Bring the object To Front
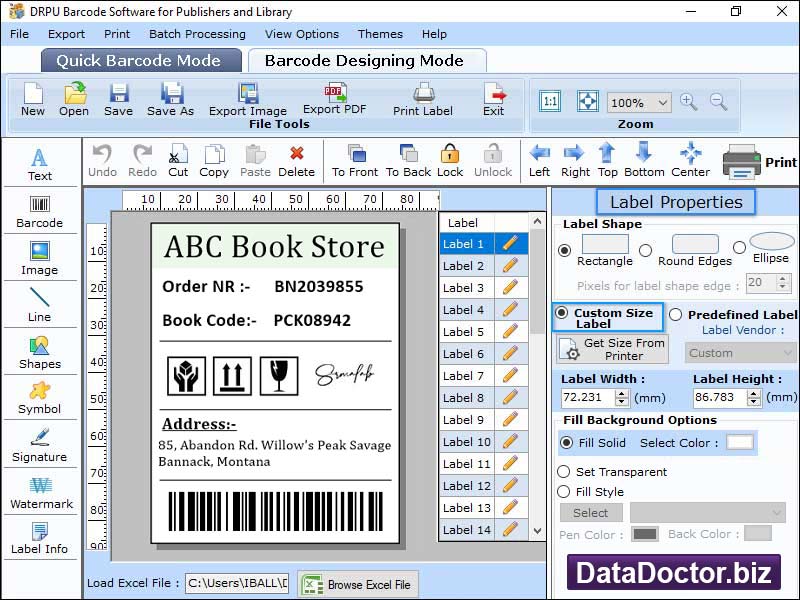Image resolution: width=800 pixels, height=600 pixels. coord(356,161)
